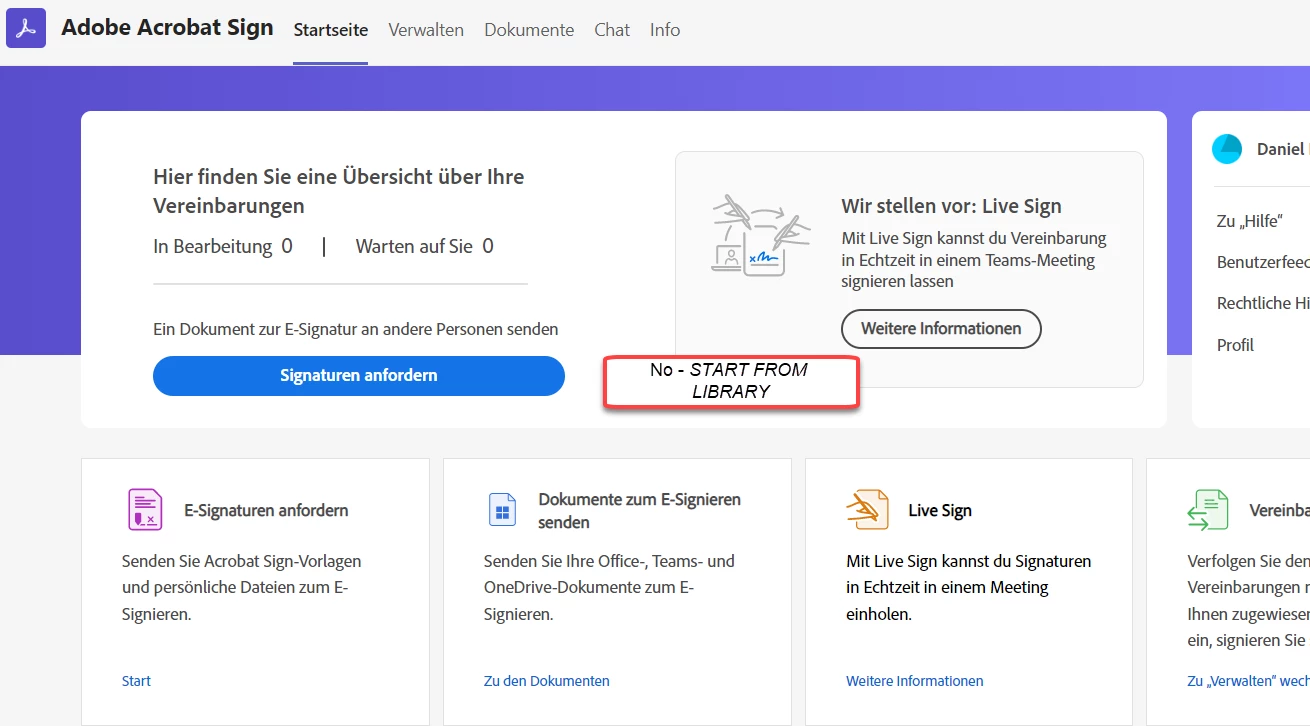1310x726 pixels.
Task: Click the E-Signaturen anfordern card title
Action: tap(266, 510)
